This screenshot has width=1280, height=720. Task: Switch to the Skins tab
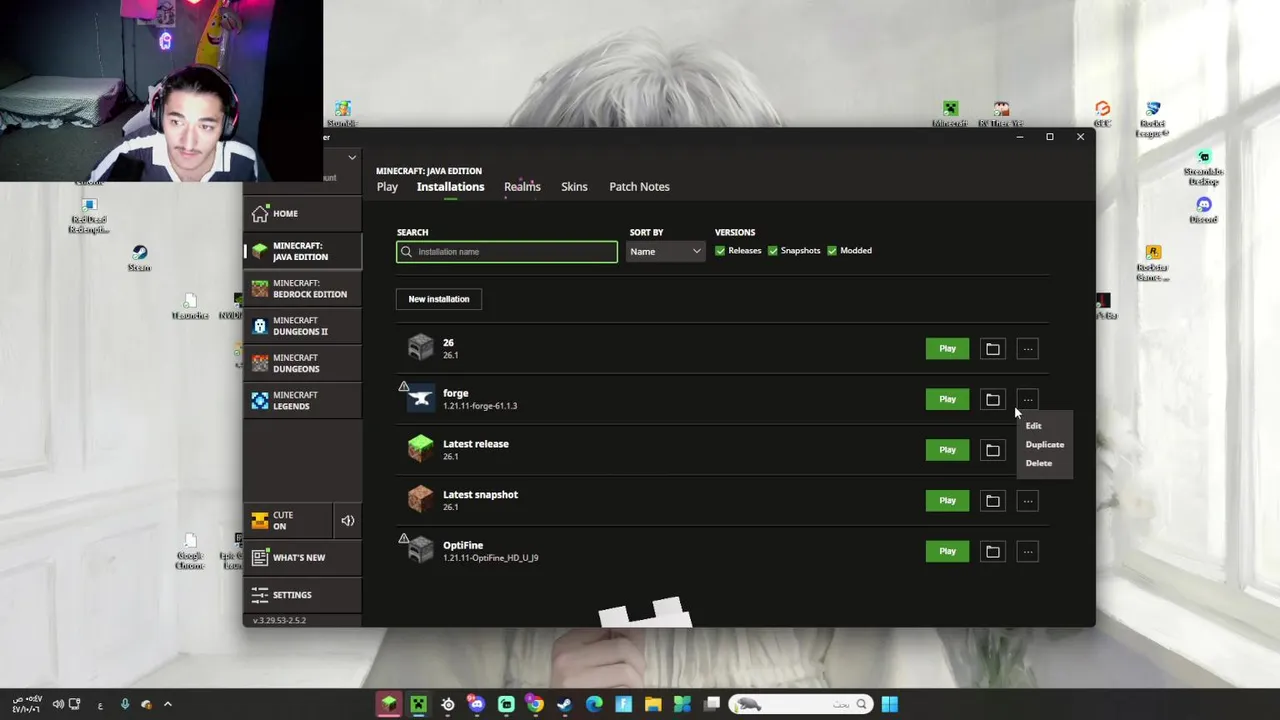tap(574, 187)
